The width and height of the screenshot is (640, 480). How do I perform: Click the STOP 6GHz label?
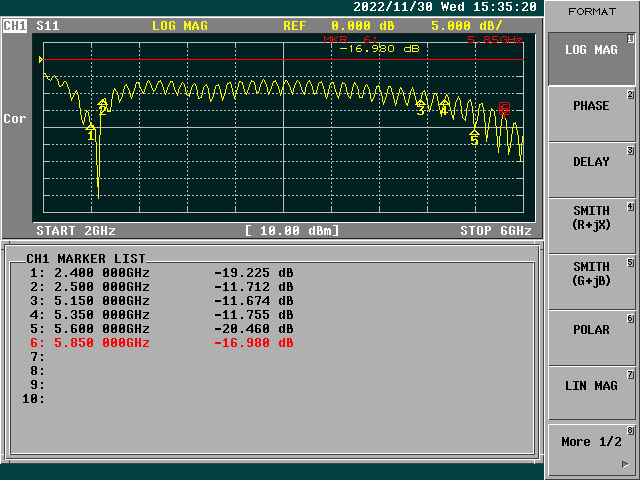tap(496, 231)
